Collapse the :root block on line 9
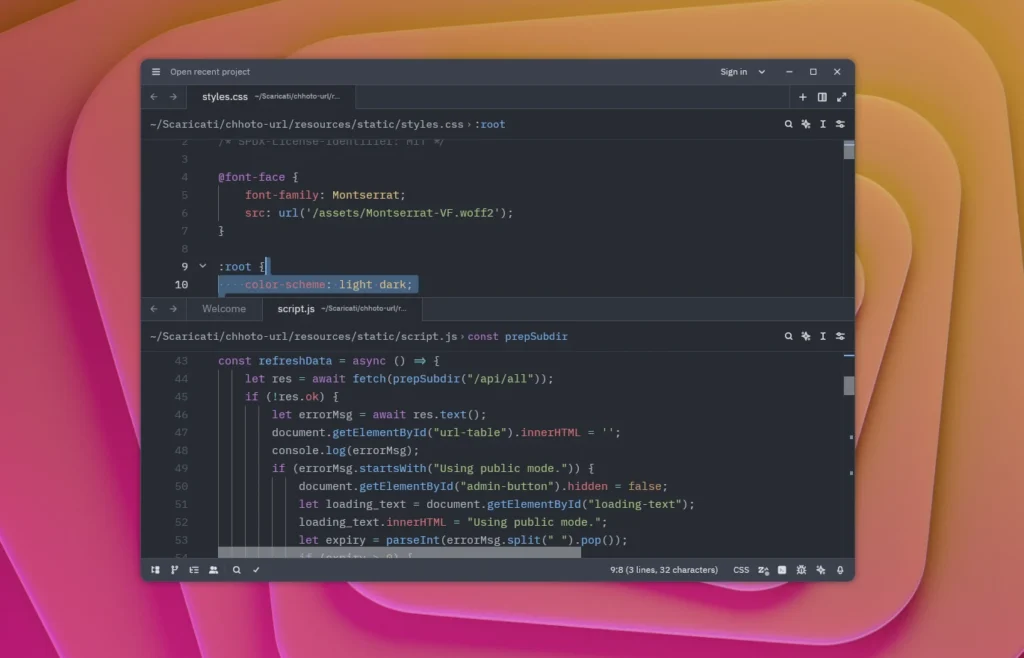Screen dimensions: 1024x658 [203, 267]
